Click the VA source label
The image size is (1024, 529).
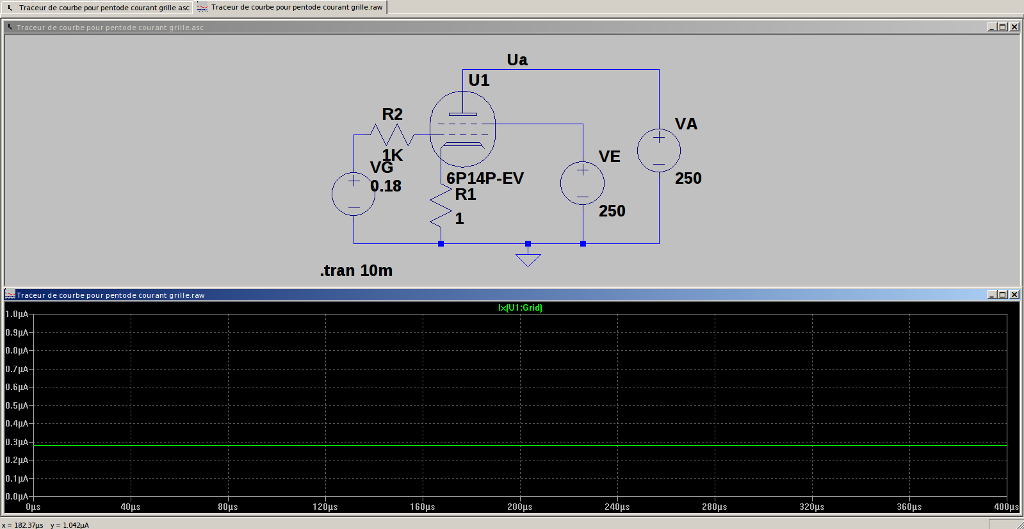click(x=686, y=124)
